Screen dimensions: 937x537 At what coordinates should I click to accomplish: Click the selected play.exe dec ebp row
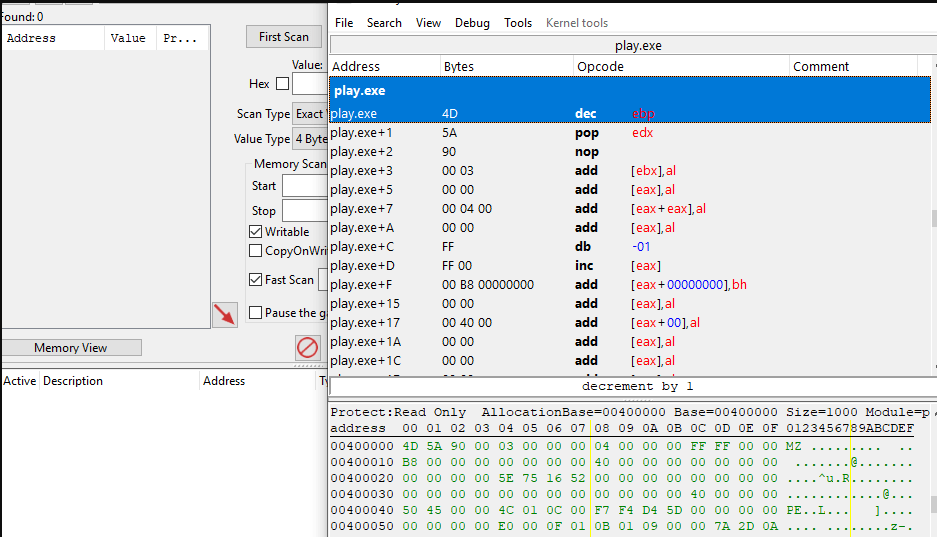(630, 113)
